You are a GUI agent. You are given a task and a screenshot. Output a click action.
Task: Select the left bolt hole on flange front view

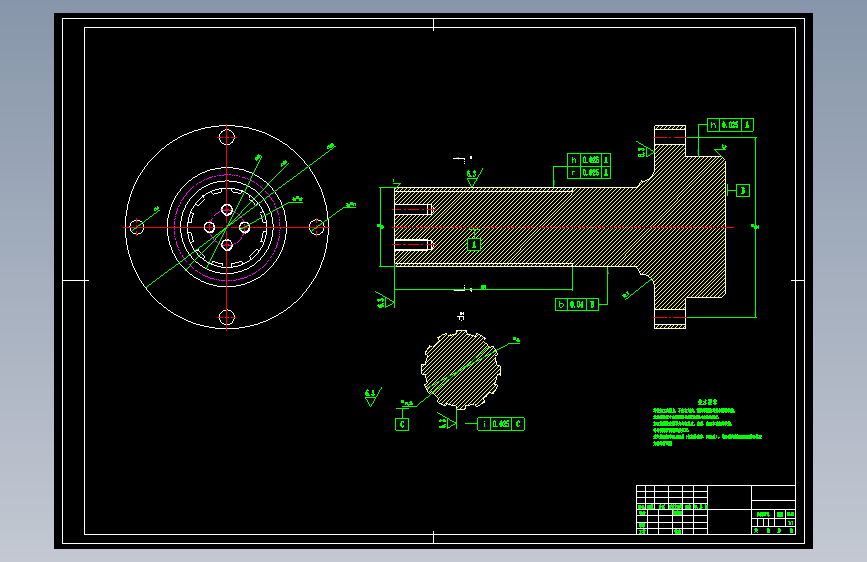pyautogui.click(x=137, y=227)
